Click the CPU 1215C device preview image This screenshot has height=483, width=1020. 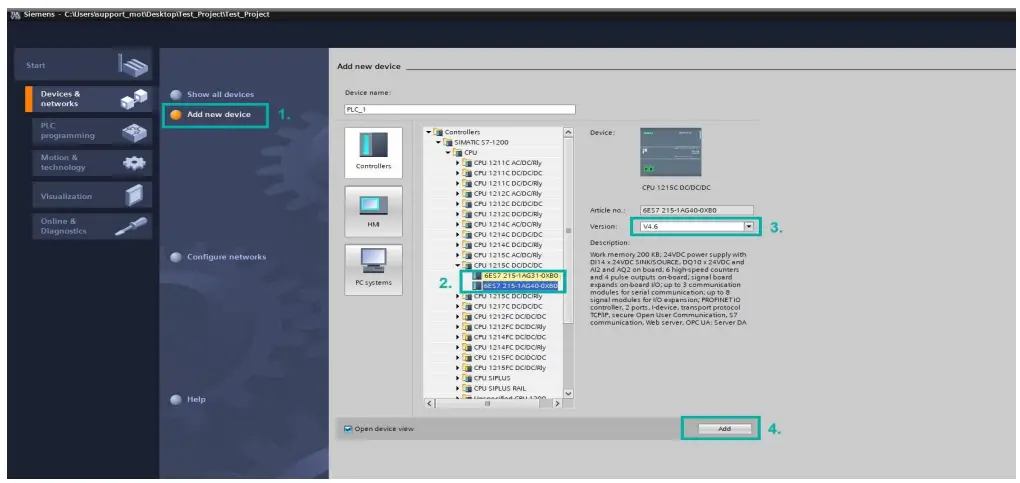[670, 152]
